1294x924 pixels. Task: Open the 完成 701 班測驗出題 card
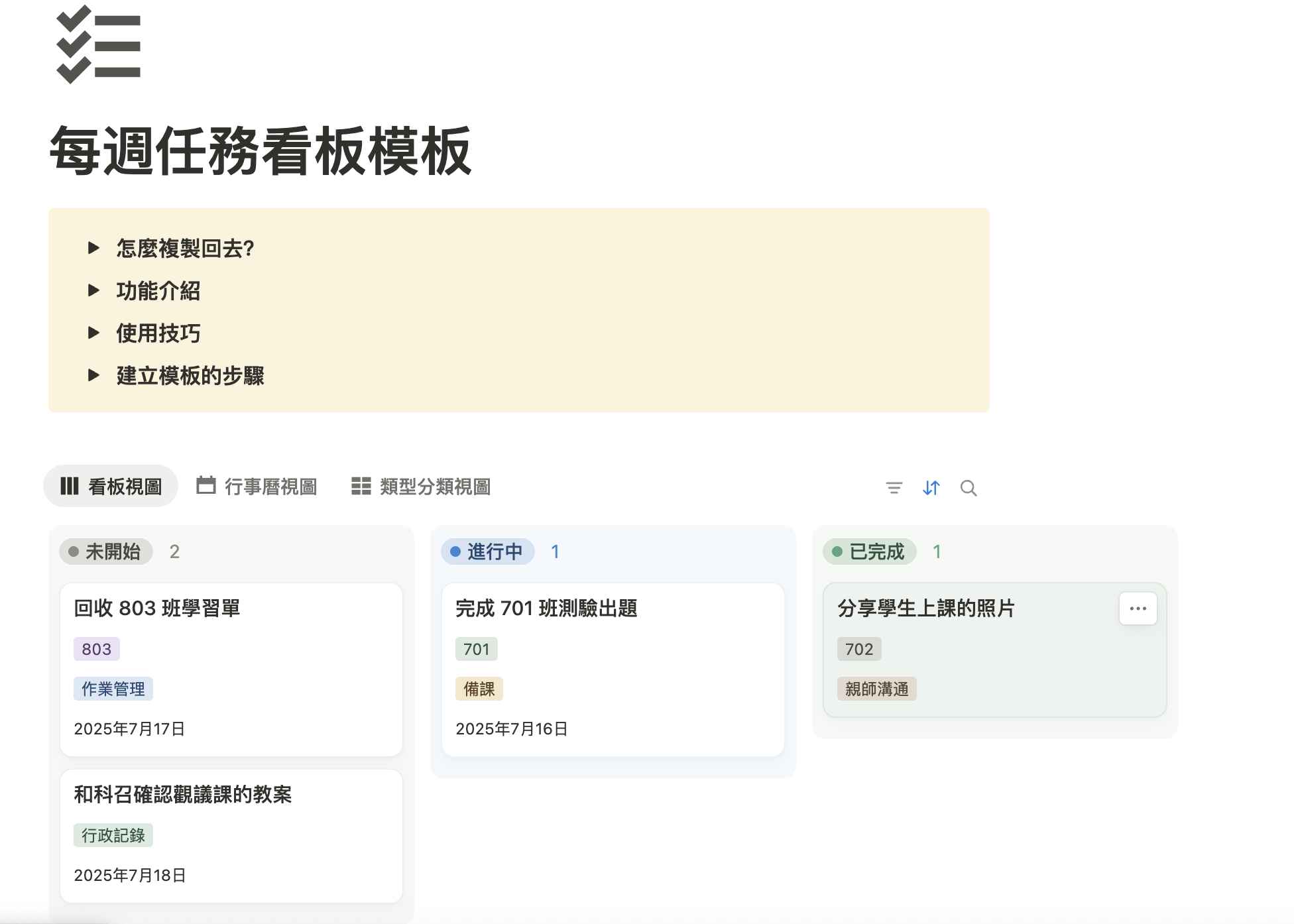tap(546, 608)
